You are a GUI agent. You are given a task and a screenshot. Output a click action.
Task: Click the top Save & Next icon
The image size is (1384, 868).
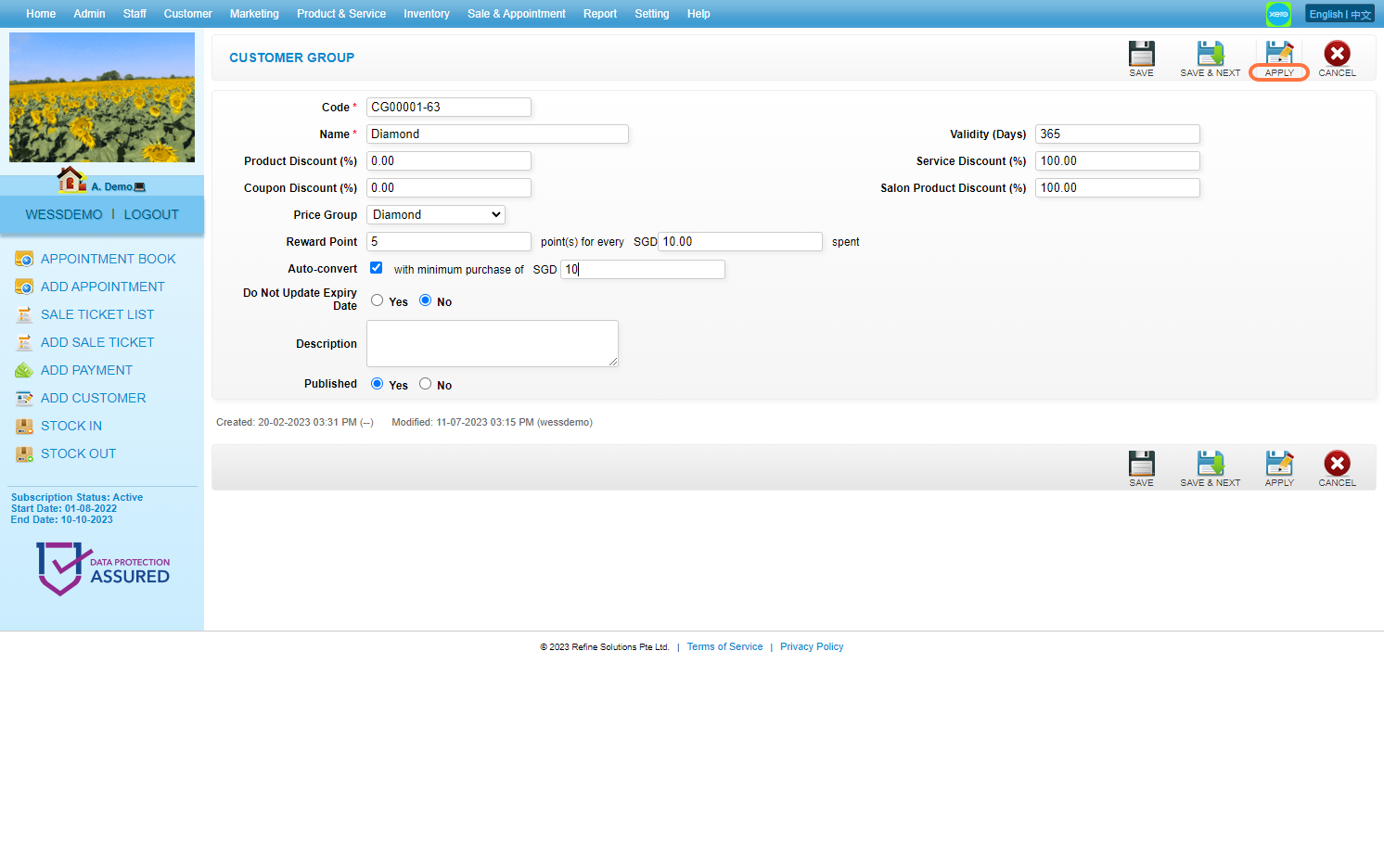pyautogui.click(x=1210, y=53)
